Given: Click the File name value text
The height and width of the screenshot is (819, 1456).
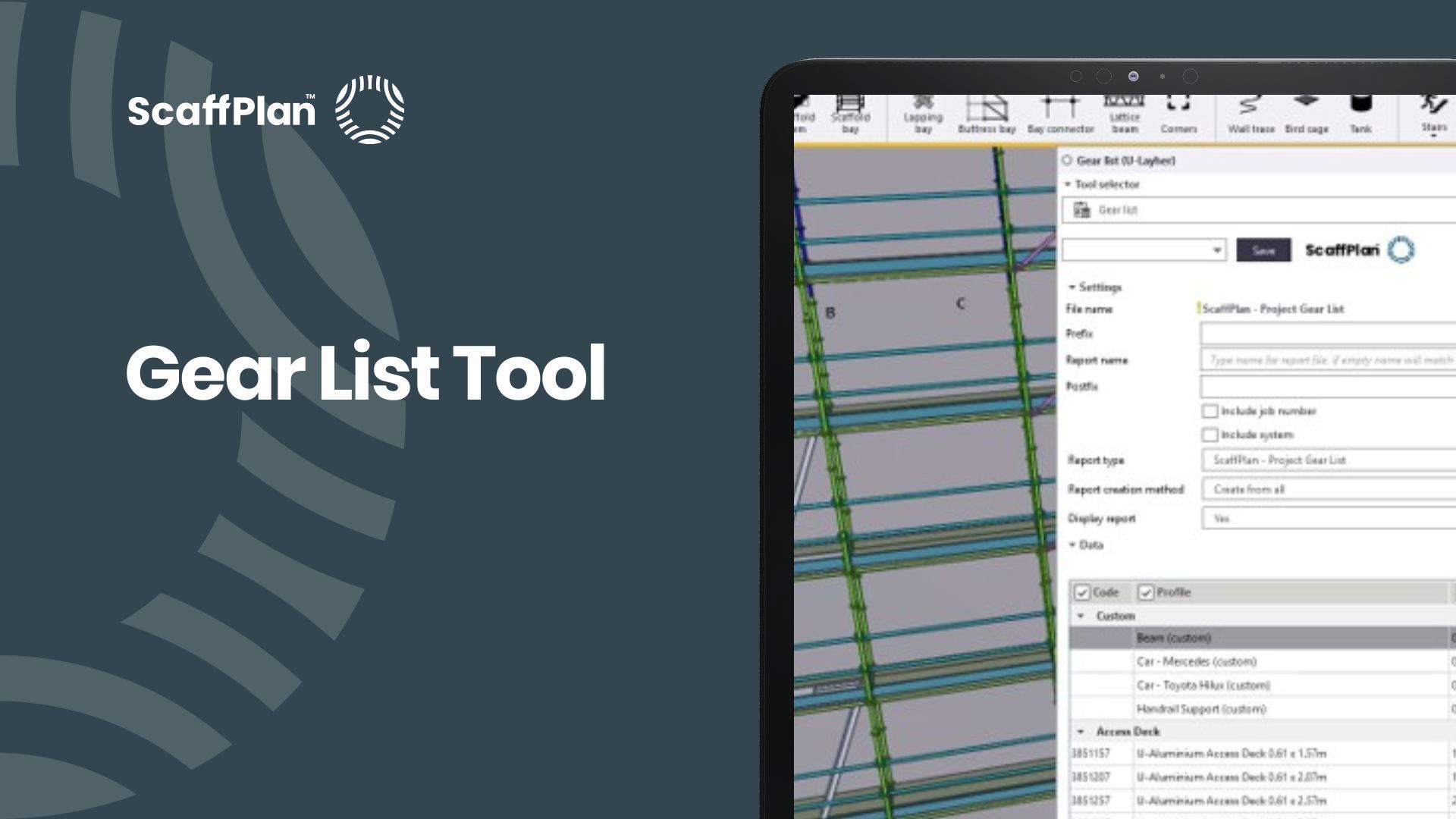Looking at the screenshot, I should coord(1273,309).
